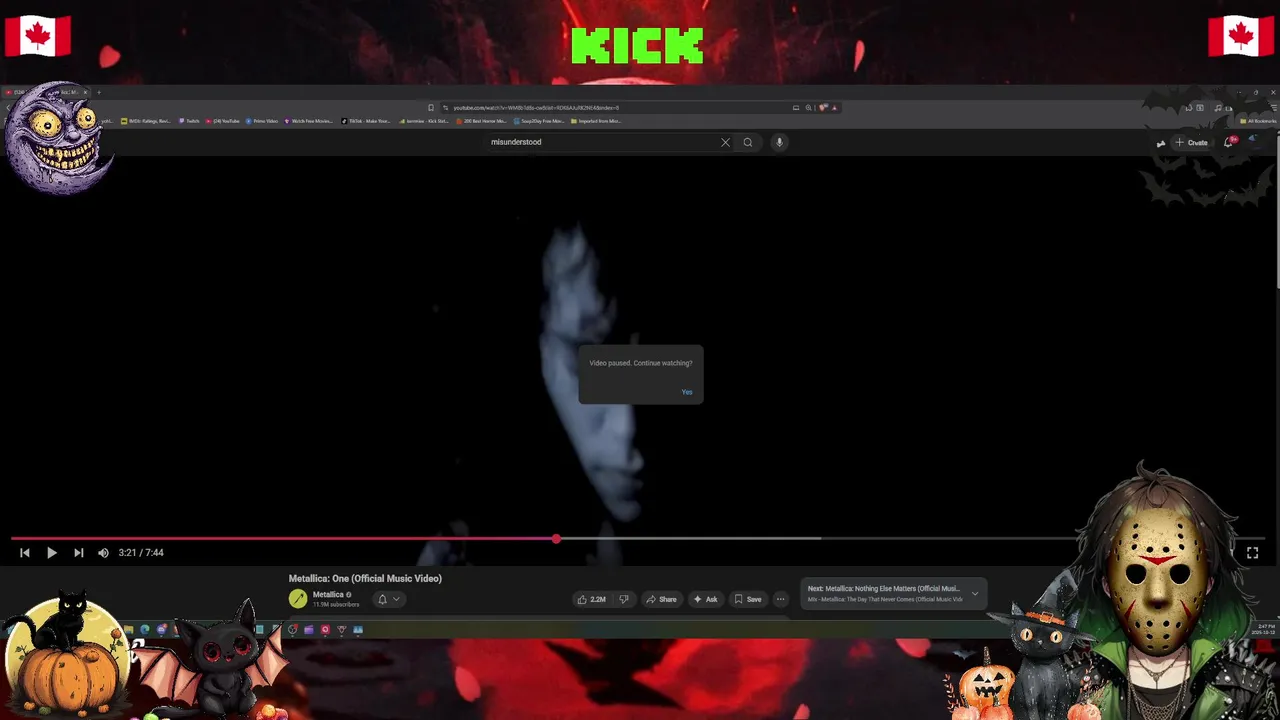Mute the video volume speaker icon

click(x=103, y=552)
